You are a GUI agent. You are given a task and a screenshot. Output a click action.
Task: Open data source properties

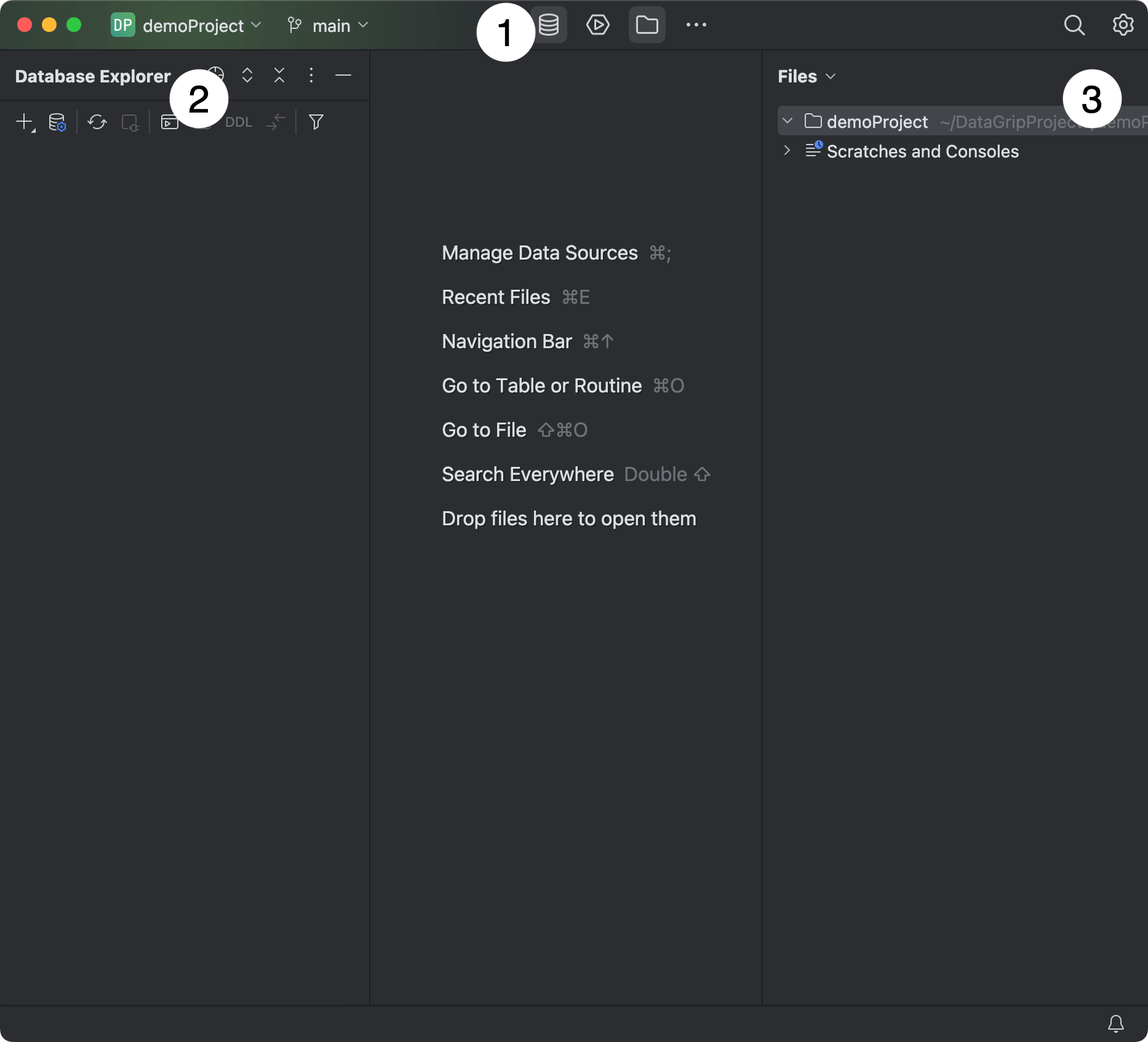[x=57, y=121]
